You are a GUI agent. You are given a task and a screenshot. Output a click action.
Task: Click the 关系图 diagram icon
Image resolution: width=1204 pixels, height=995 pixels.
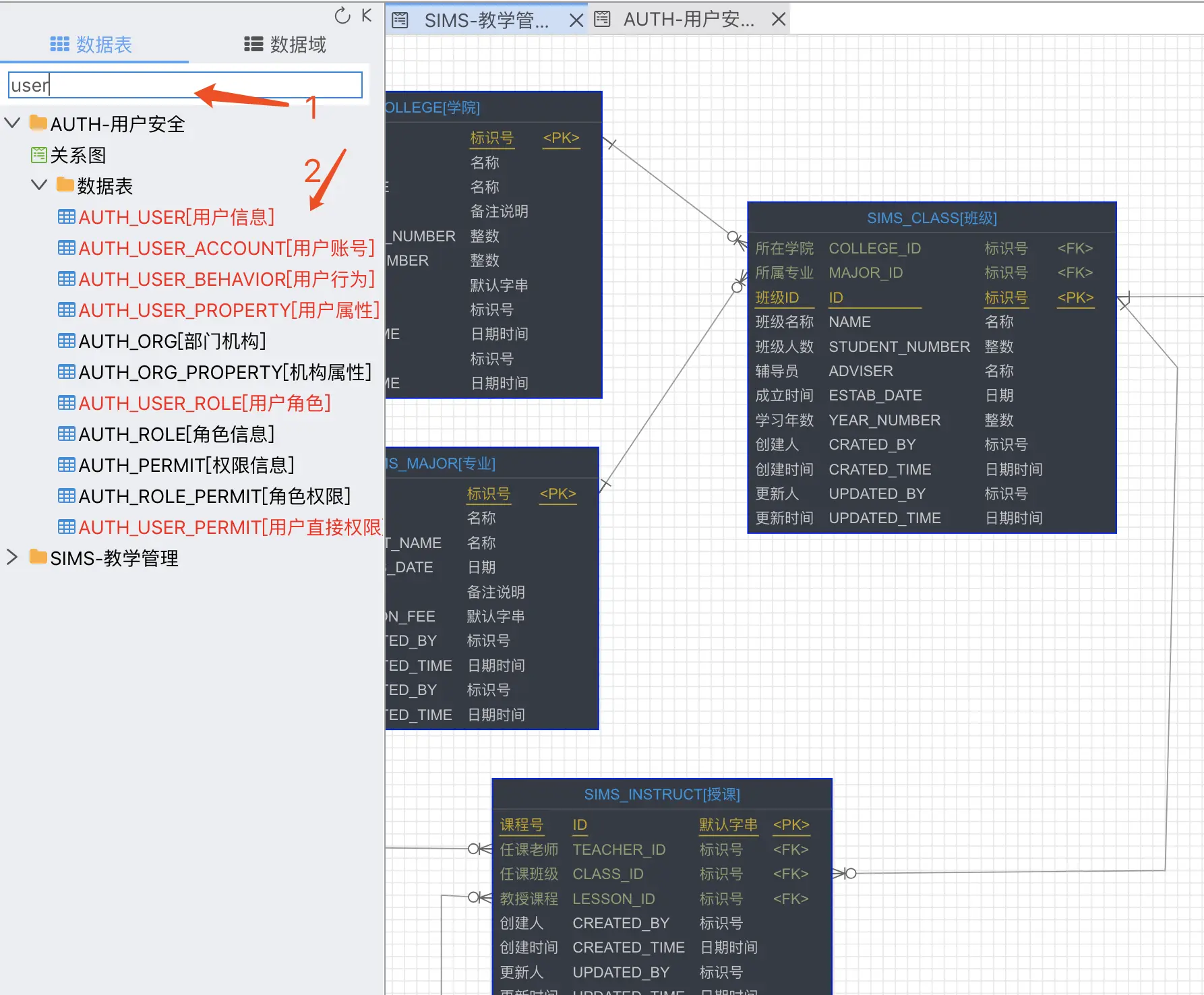(x=39, y=155)
